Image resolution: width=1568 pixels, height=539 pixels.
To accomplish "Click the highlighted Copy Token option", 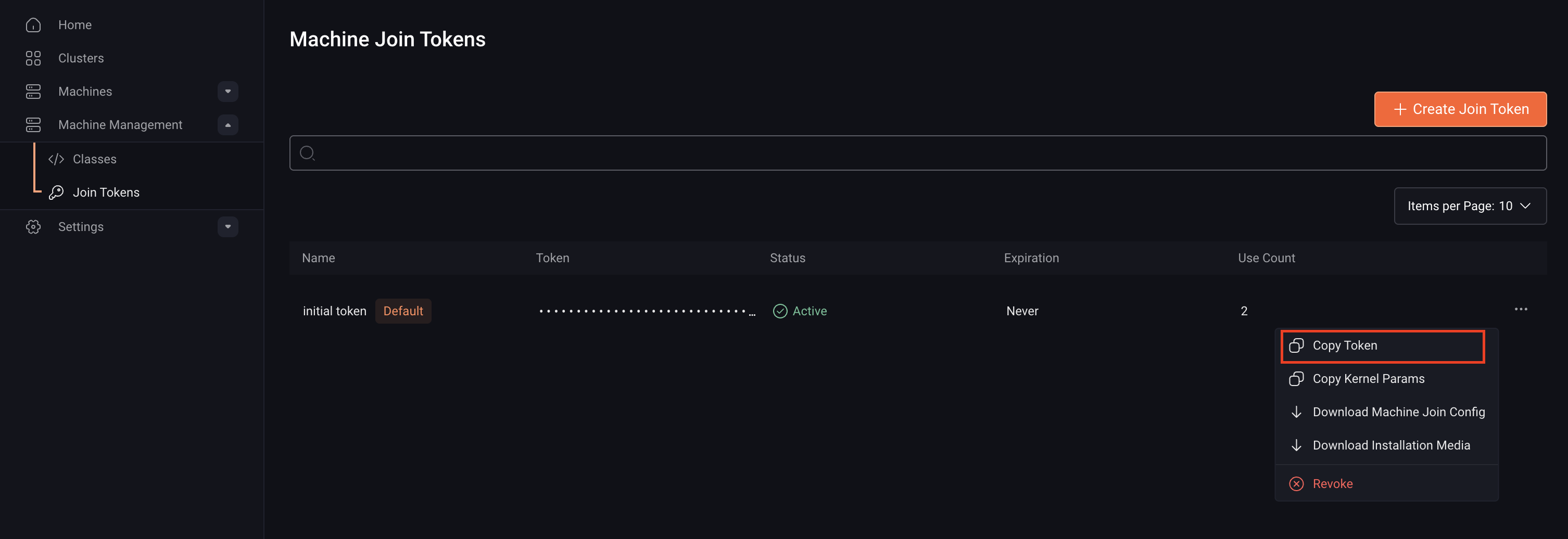I will (x=1345, y=345).
